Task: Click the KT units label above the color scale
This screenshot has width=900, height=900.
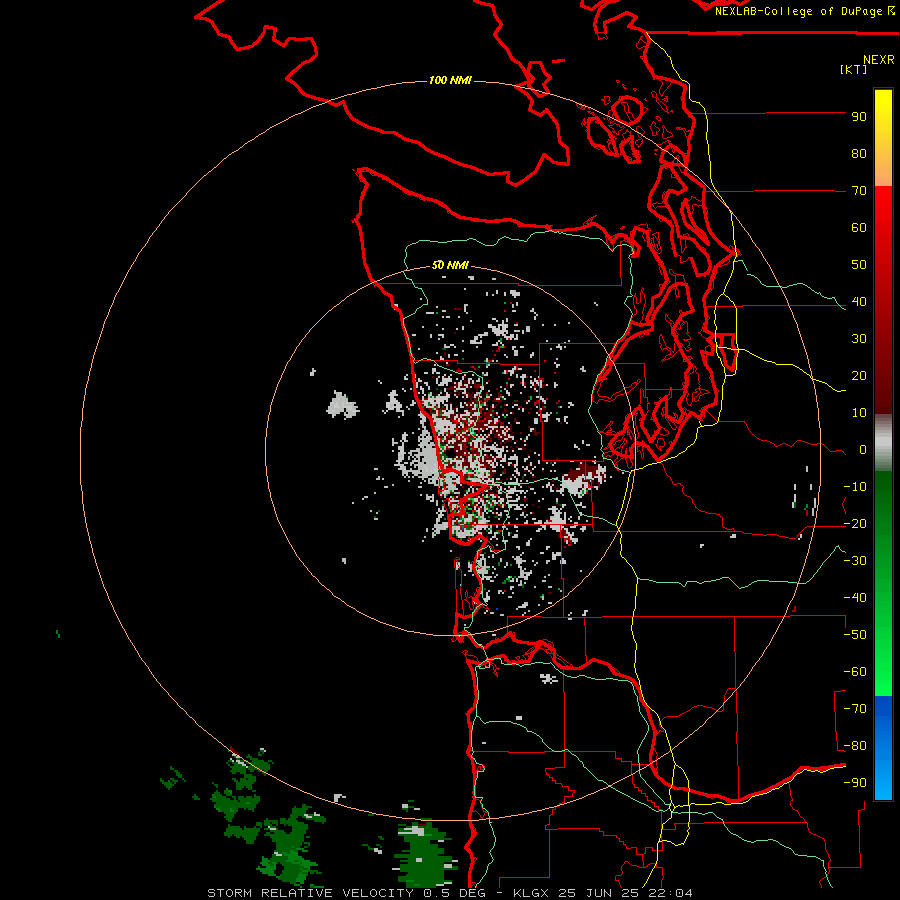Action: [x=853, y=69]
